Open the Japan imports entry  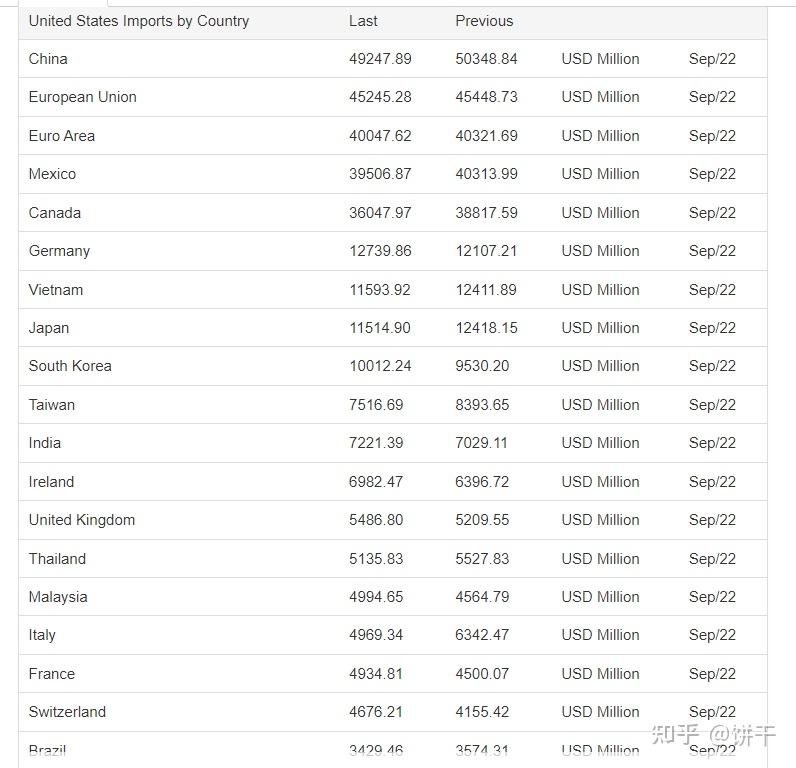[49, 328]
